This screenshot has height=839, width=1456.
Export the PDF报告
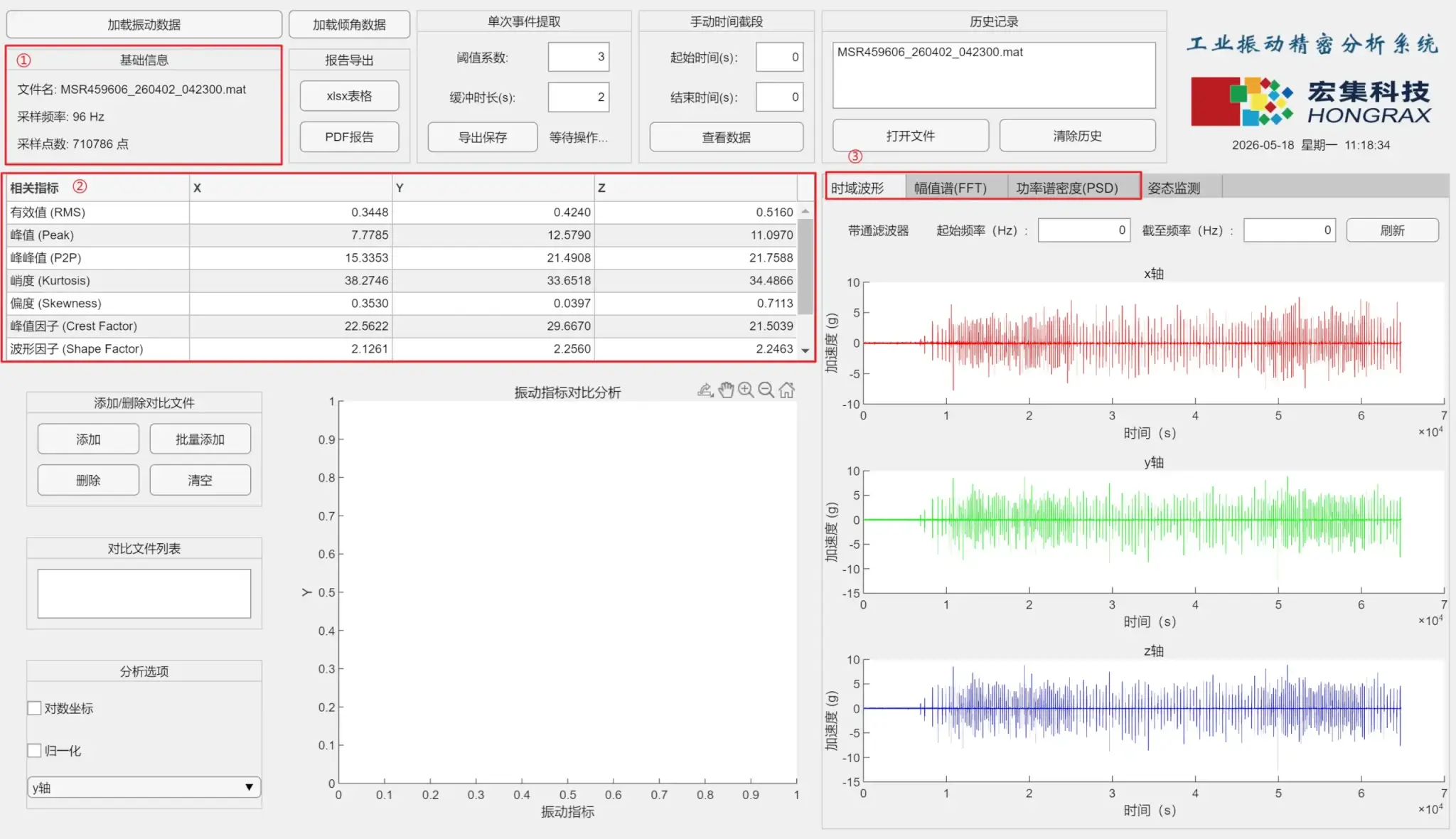349,137
